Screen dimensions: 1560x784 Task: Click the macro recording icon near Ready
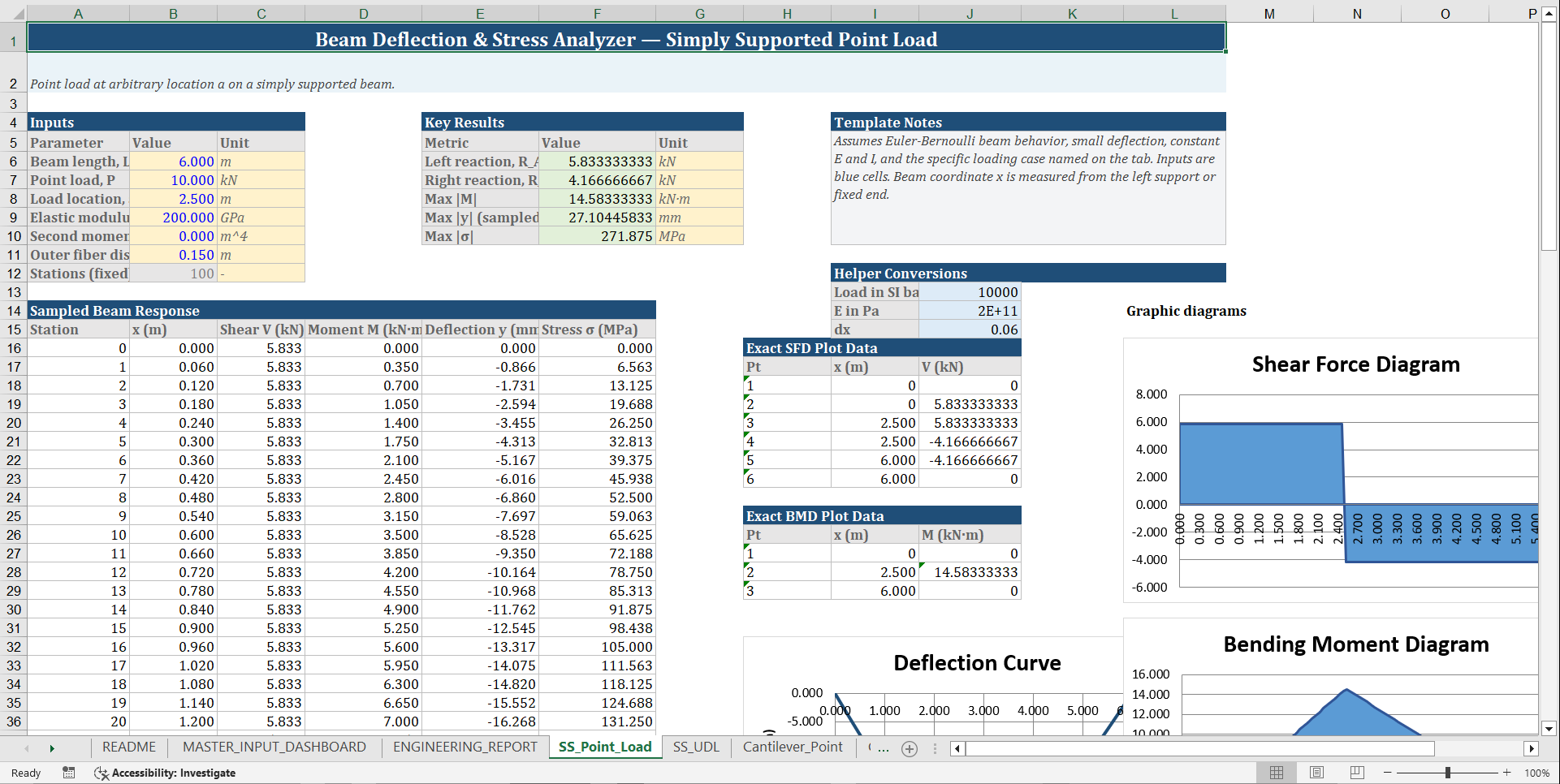[69, 773]
